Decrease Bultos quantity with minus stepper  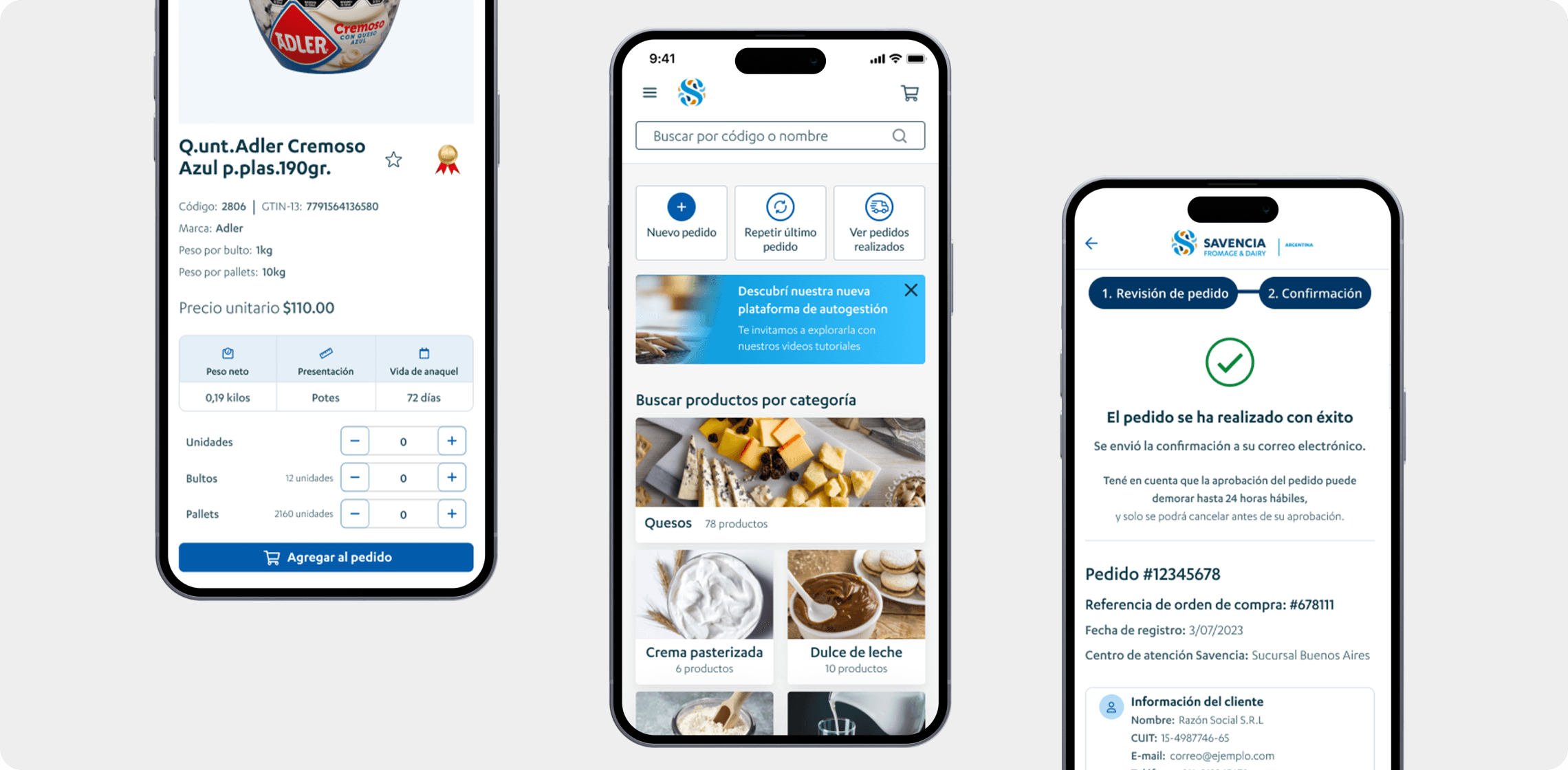[x=355, y=477]
